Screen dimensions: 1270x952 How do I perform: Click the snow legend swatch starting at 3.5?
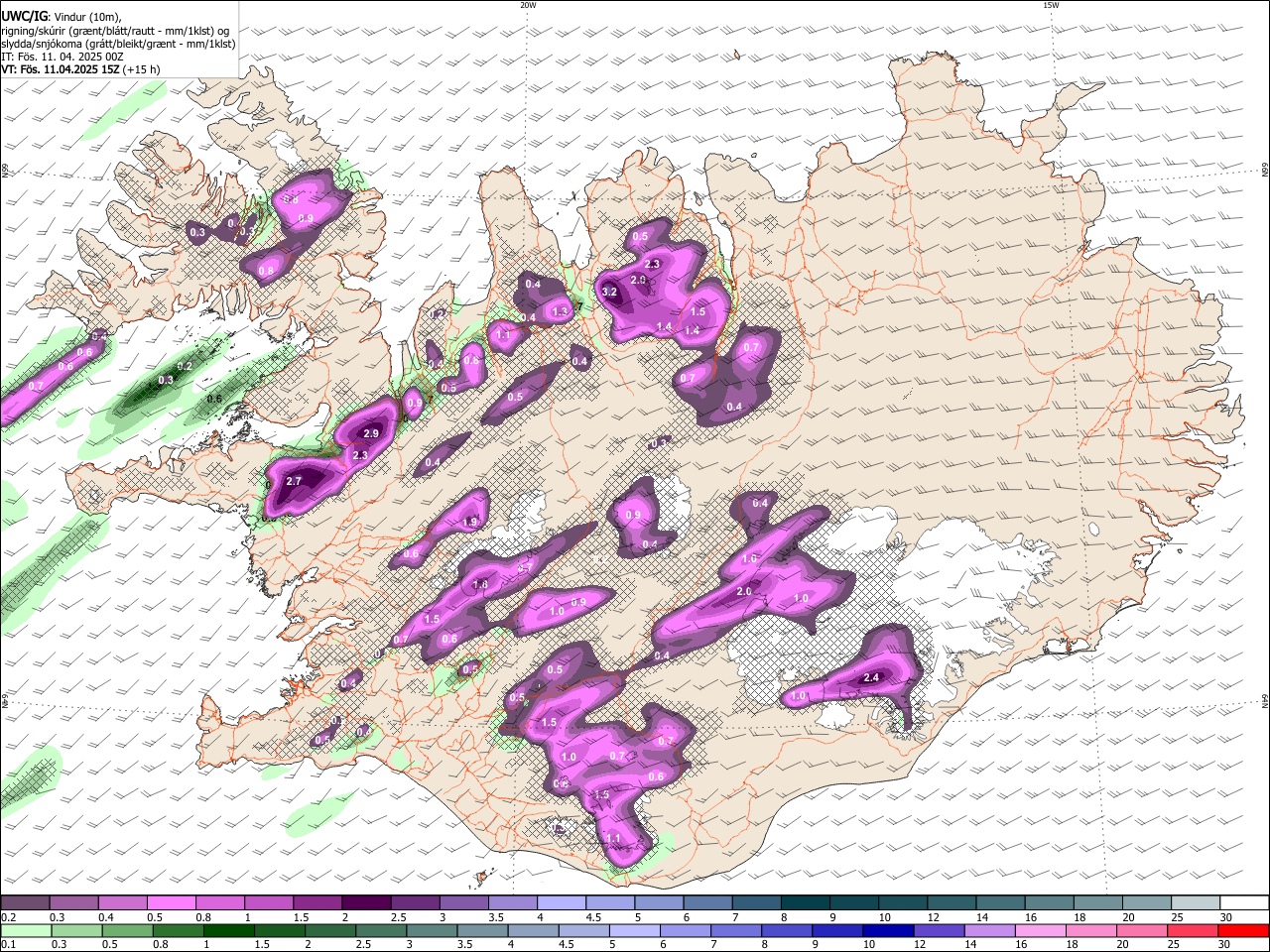[513, 903]
